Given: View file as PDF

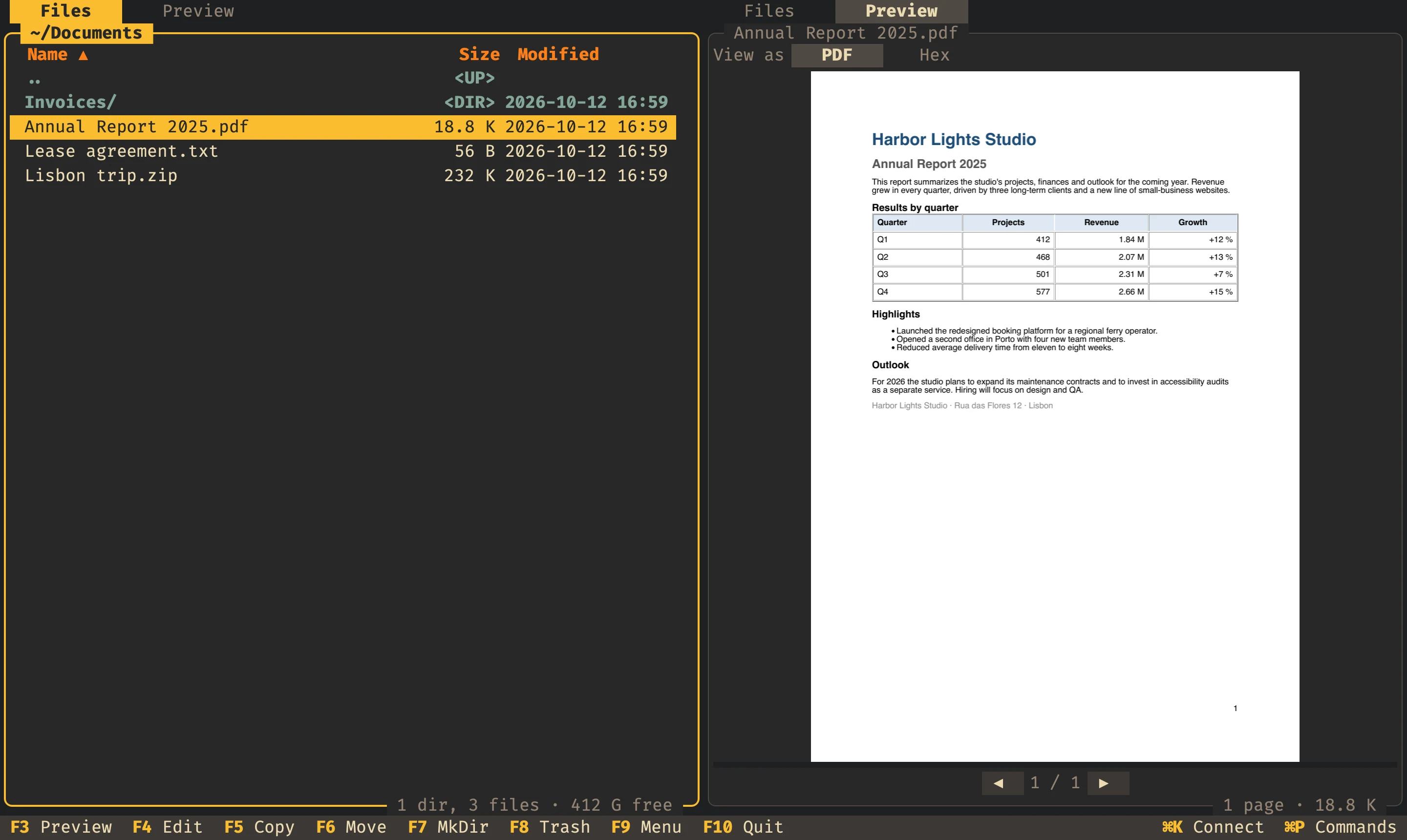Looking at the screenshot, I should [837, 56].
